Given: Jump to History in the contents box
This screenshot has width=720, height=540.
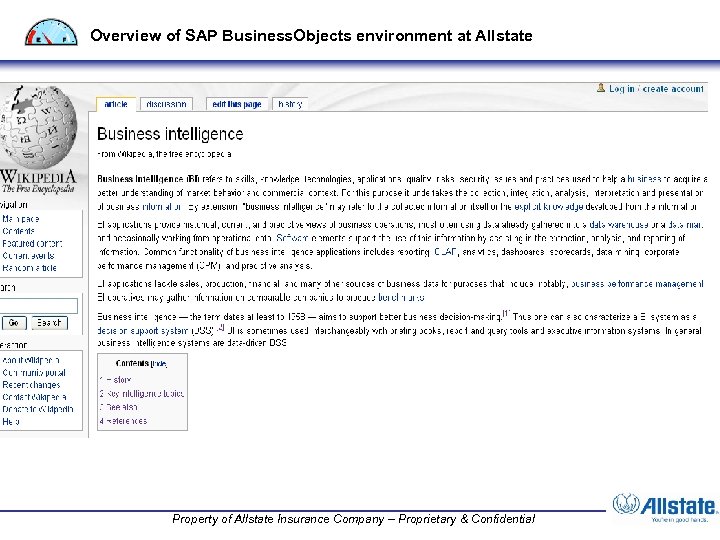Looking at the screenshot, I should point(116,380).
